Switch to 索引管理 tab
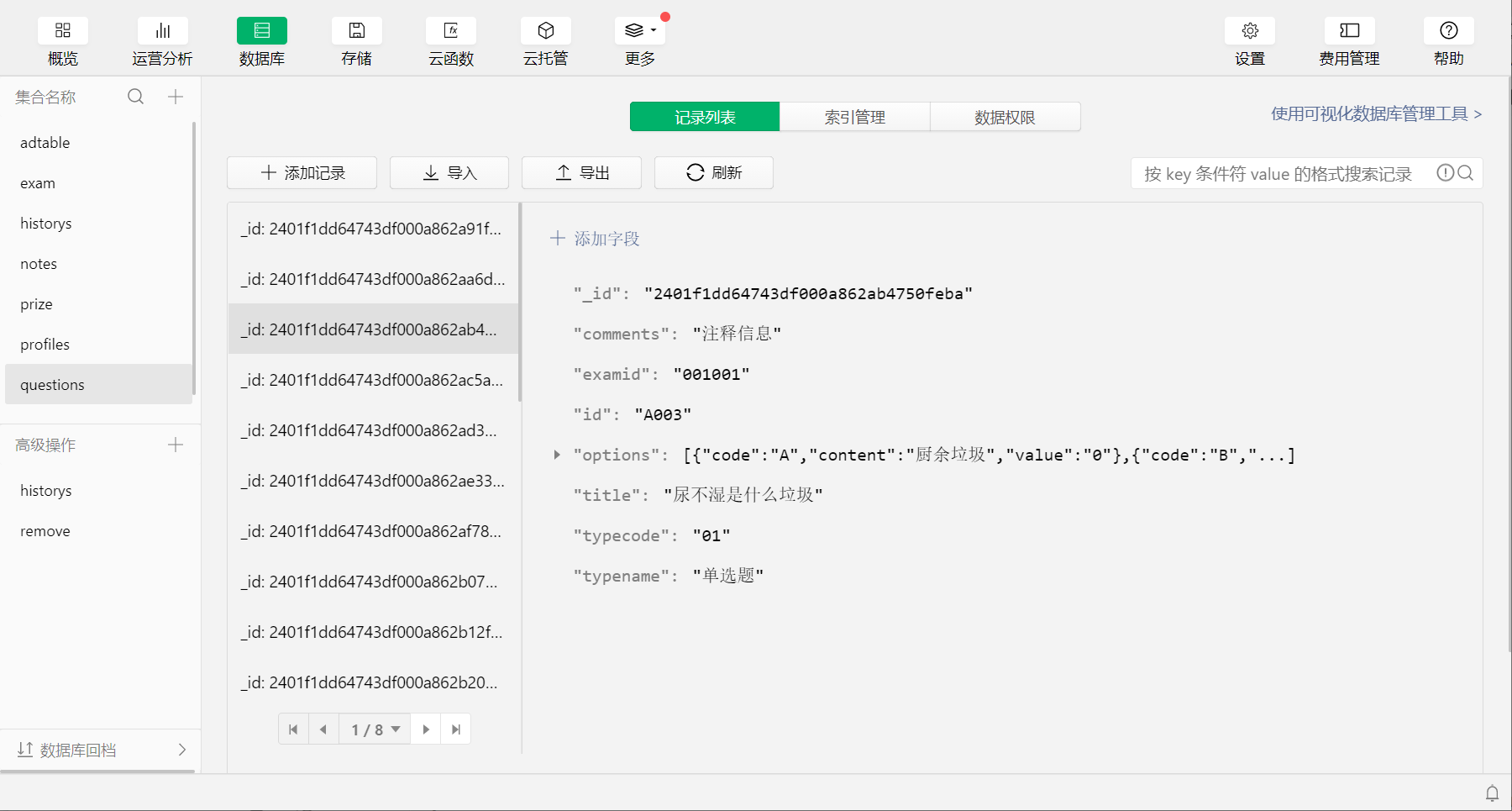 pos(854,117)
